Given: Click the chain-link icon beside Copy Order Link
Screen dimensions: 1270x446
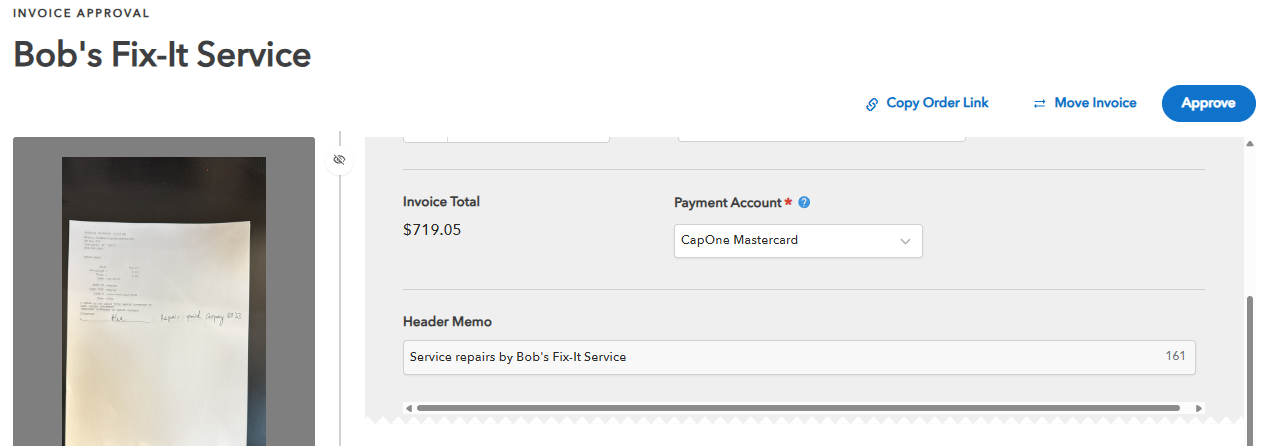Looking at the screenshot, I should 872,104.
